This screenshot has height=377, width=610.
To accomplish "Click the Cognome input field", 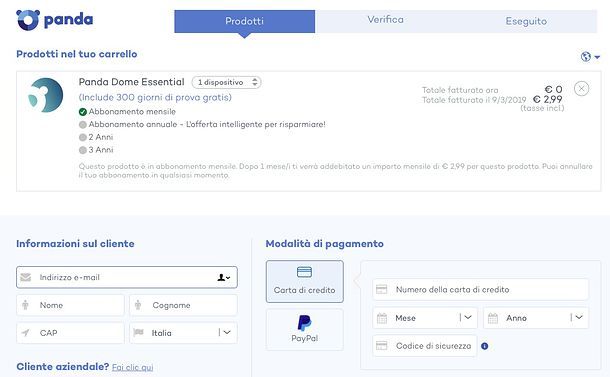I will [x=183, y=305].
